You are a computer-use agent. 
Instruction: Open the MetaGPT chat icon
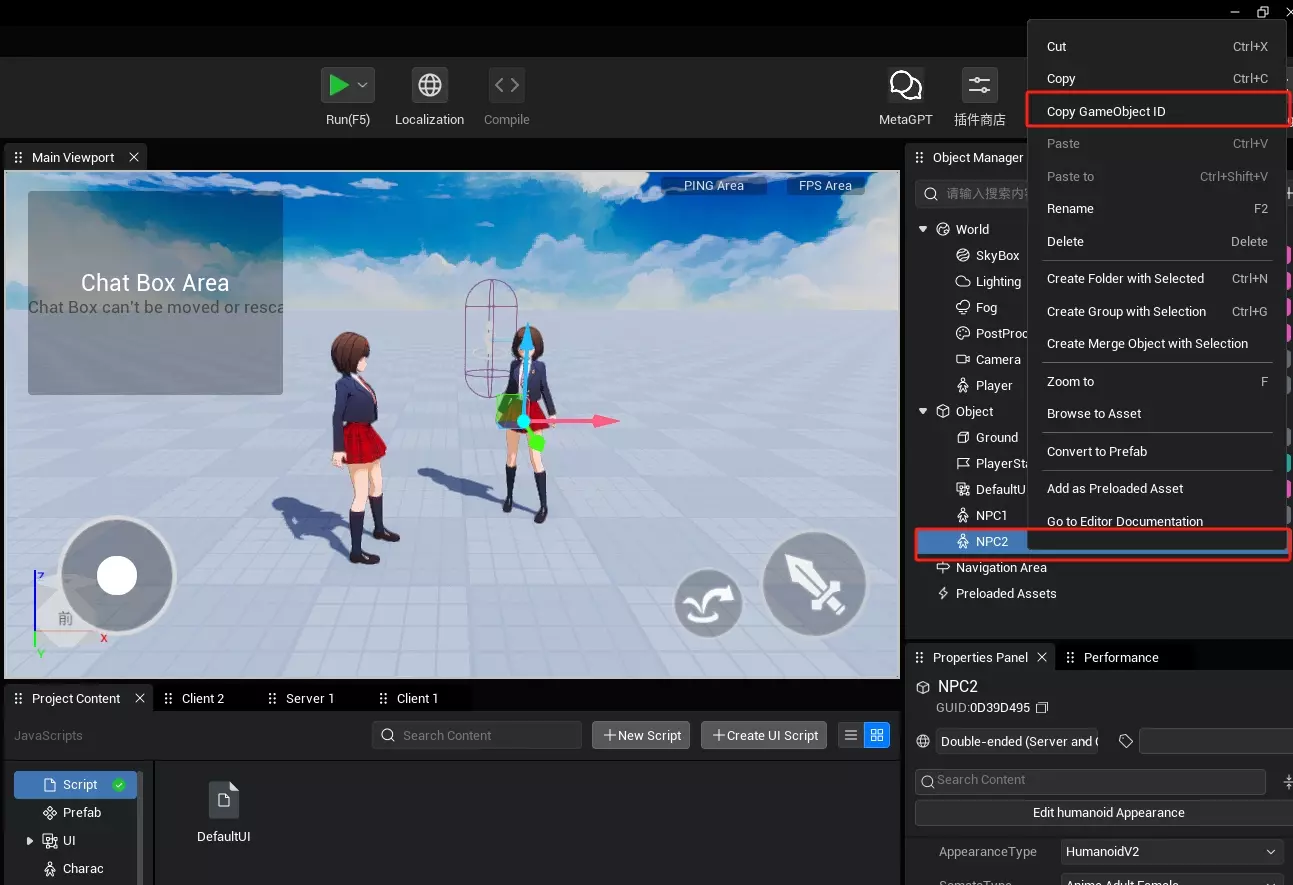[x=906, y=85]
